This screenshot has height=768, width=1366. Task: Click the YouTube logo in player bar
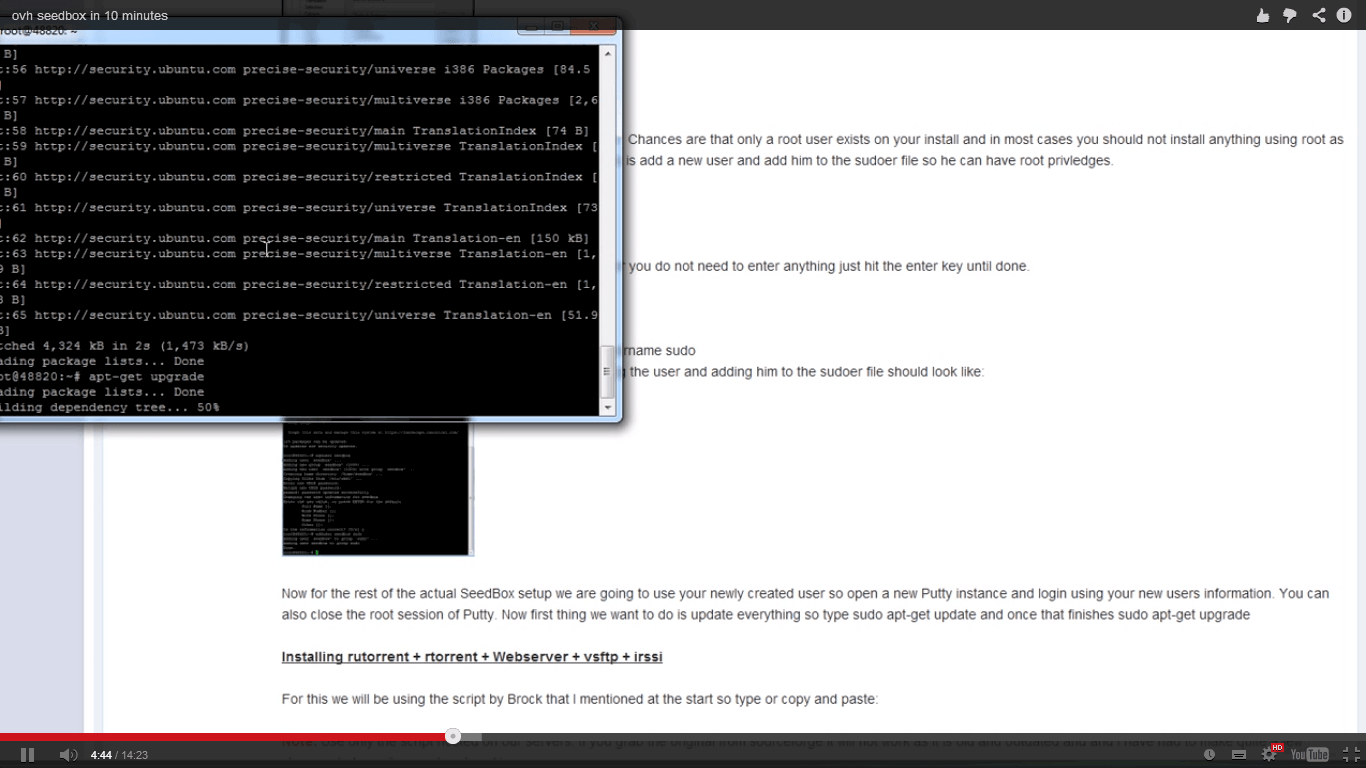point(1309,755)
